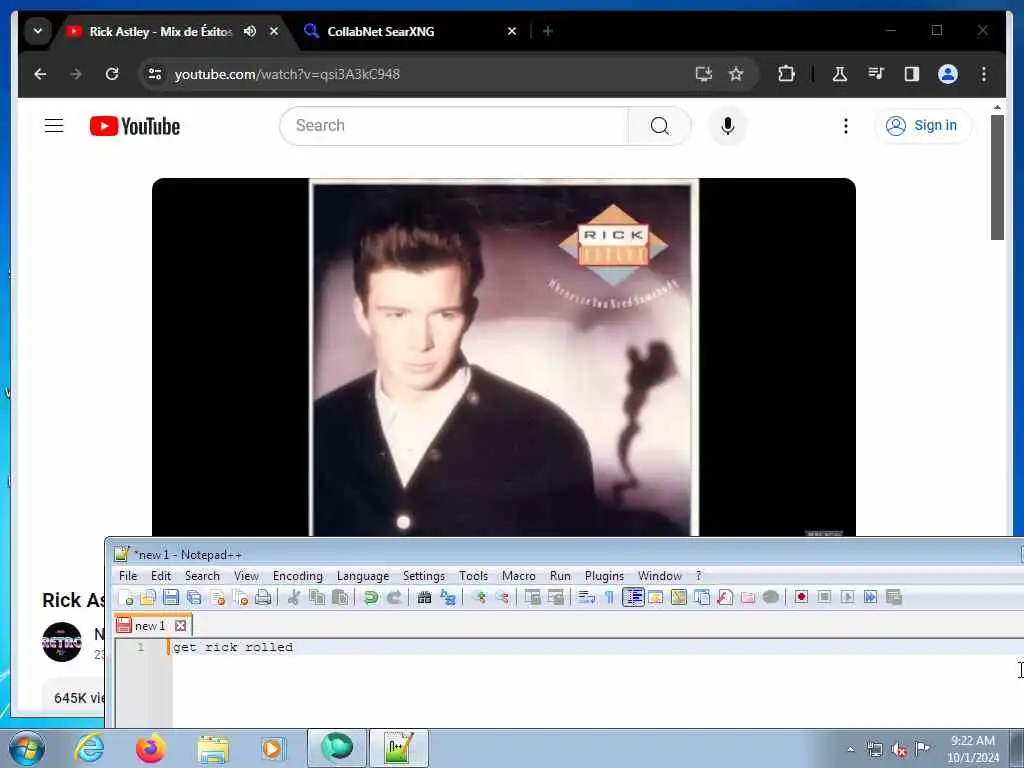Mute the Rick Astley tab speaker icon
Image resolution: width=1024 pixels, height=768 pixels.
[249, 31]
